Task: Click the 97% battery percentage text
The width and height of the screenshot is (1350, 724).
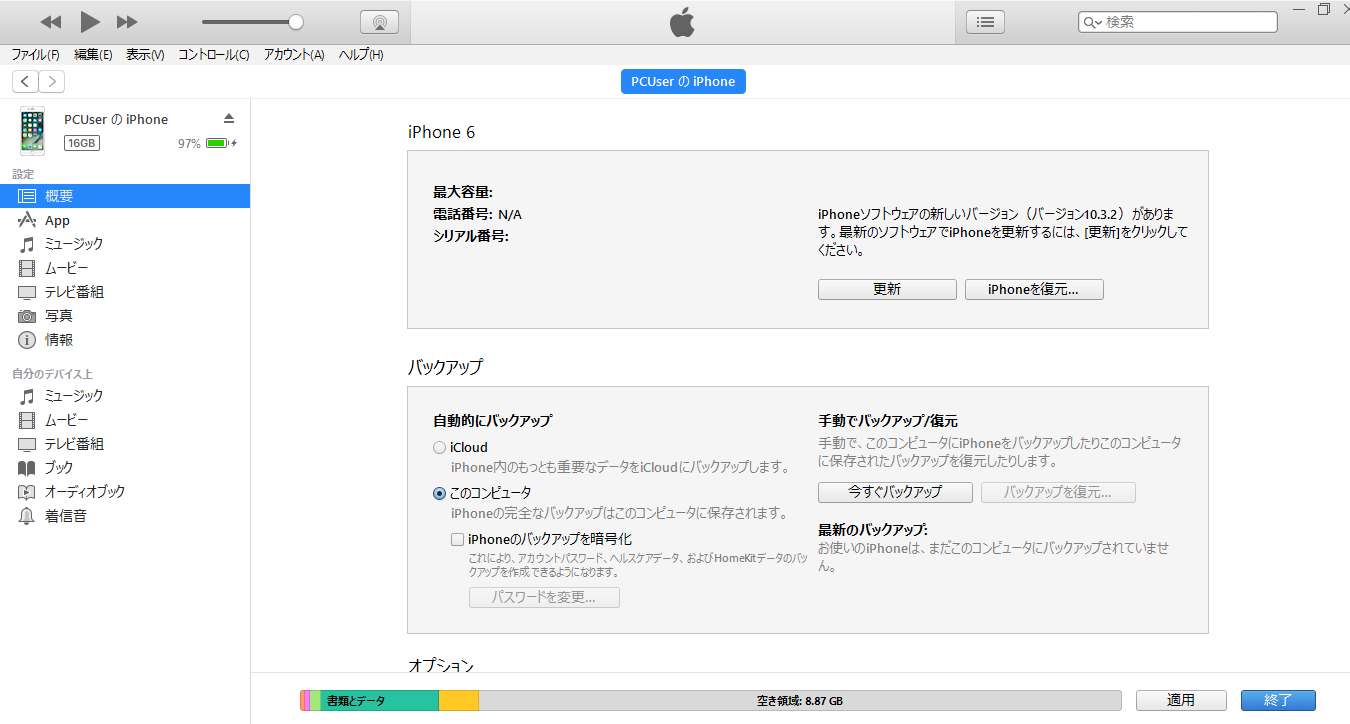Action: (x=189, y=143)
